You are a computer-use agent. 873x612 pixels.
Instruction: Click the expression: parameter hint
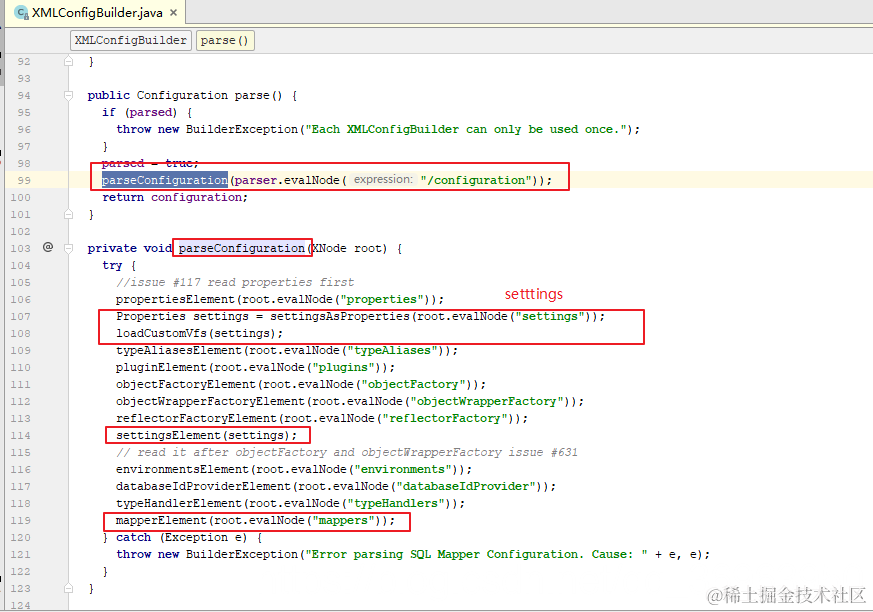(x=384, y=179)
